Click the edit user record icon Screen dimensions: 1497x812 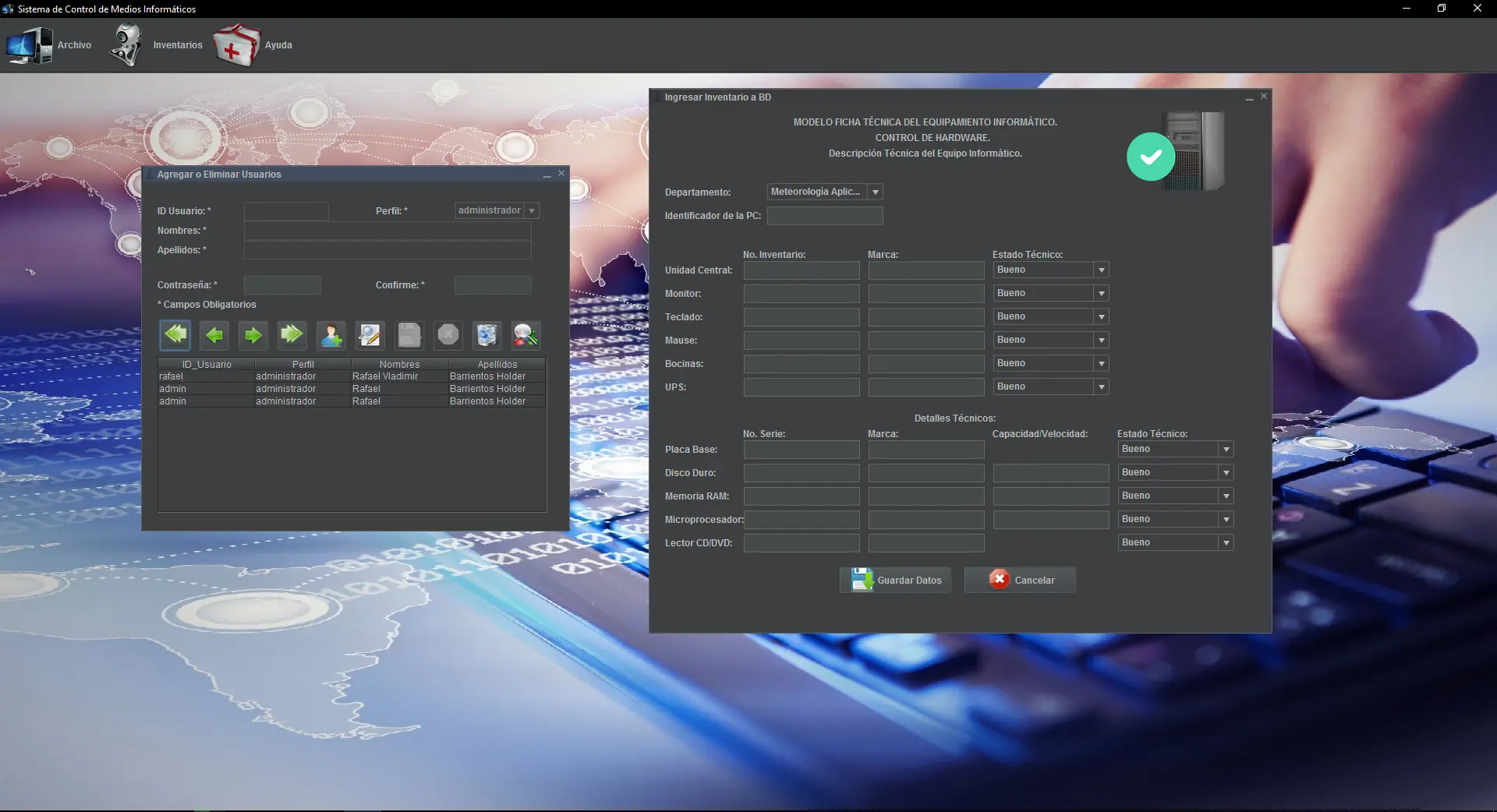click(x=370, y=335)
